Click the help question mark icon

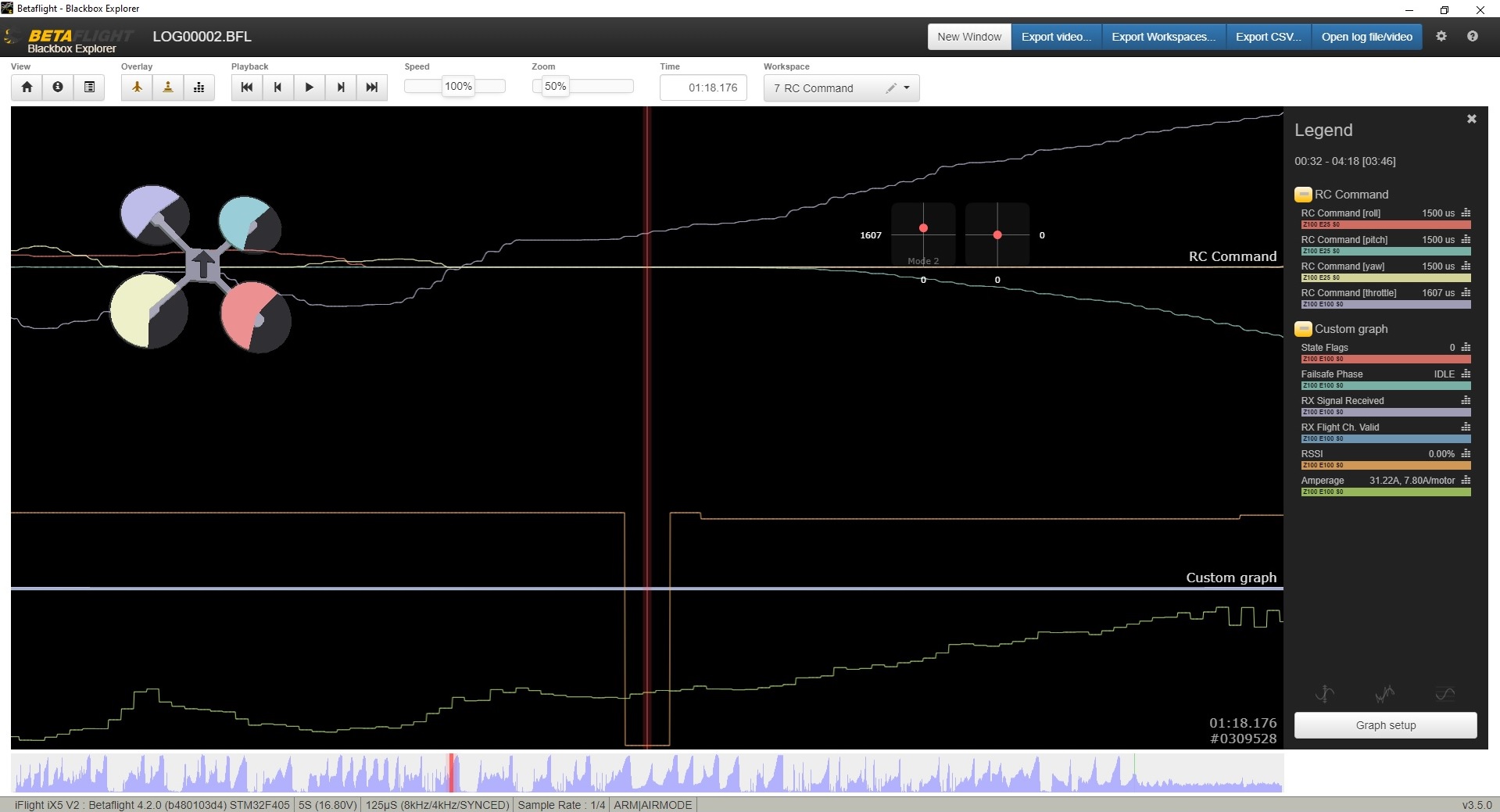pyautogui.click(x=1473, y=37)
